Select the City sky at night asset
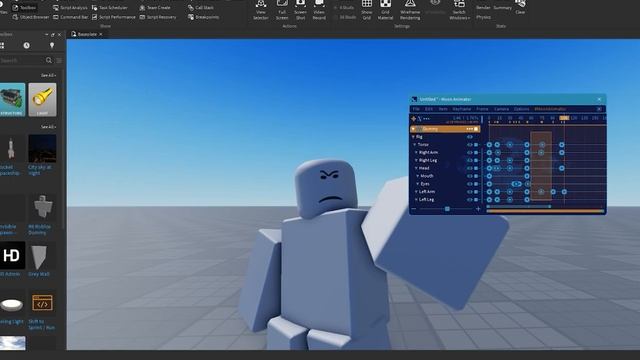Screen dimensions: 640x360 (42, 155)
